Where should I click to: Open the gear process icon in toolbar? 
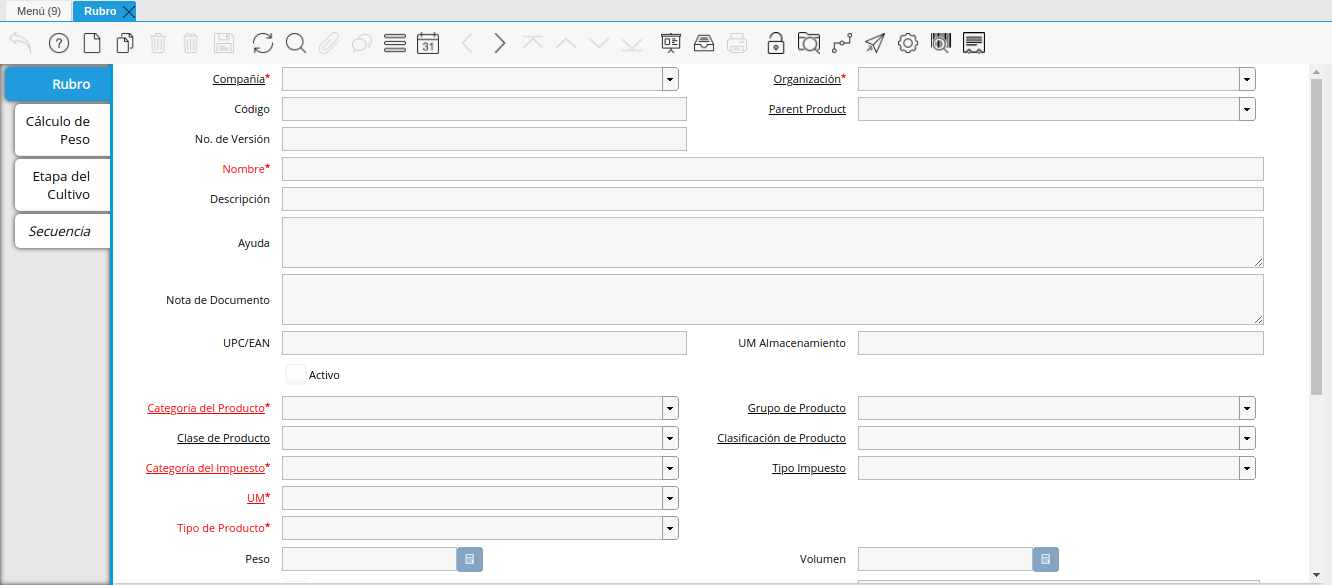pyautogui.click(x=908, y=43)
